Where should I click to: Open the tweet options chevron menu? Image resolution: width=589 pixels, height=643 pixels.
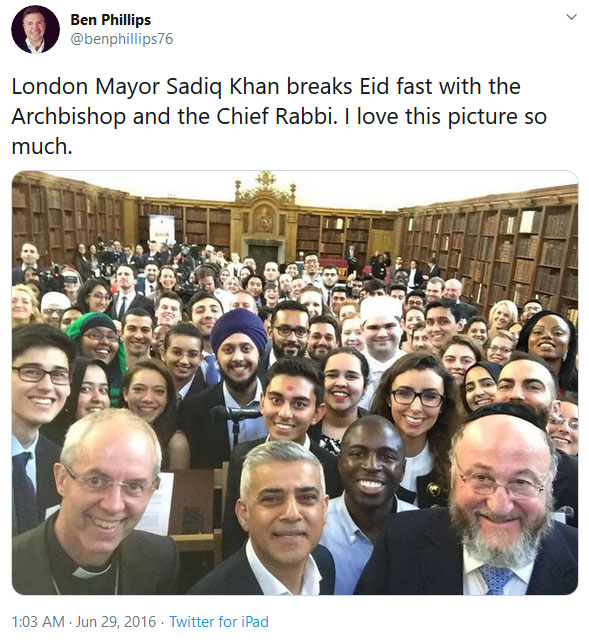tap(571, 17)
